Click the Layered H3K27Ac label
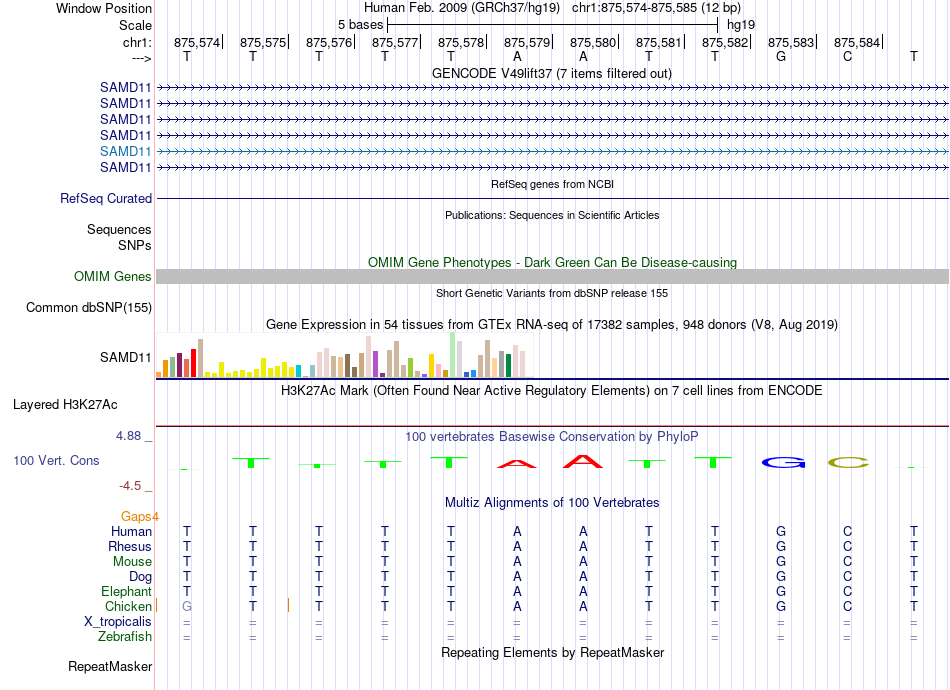This screenshot has width=950, height=690. 65,405
